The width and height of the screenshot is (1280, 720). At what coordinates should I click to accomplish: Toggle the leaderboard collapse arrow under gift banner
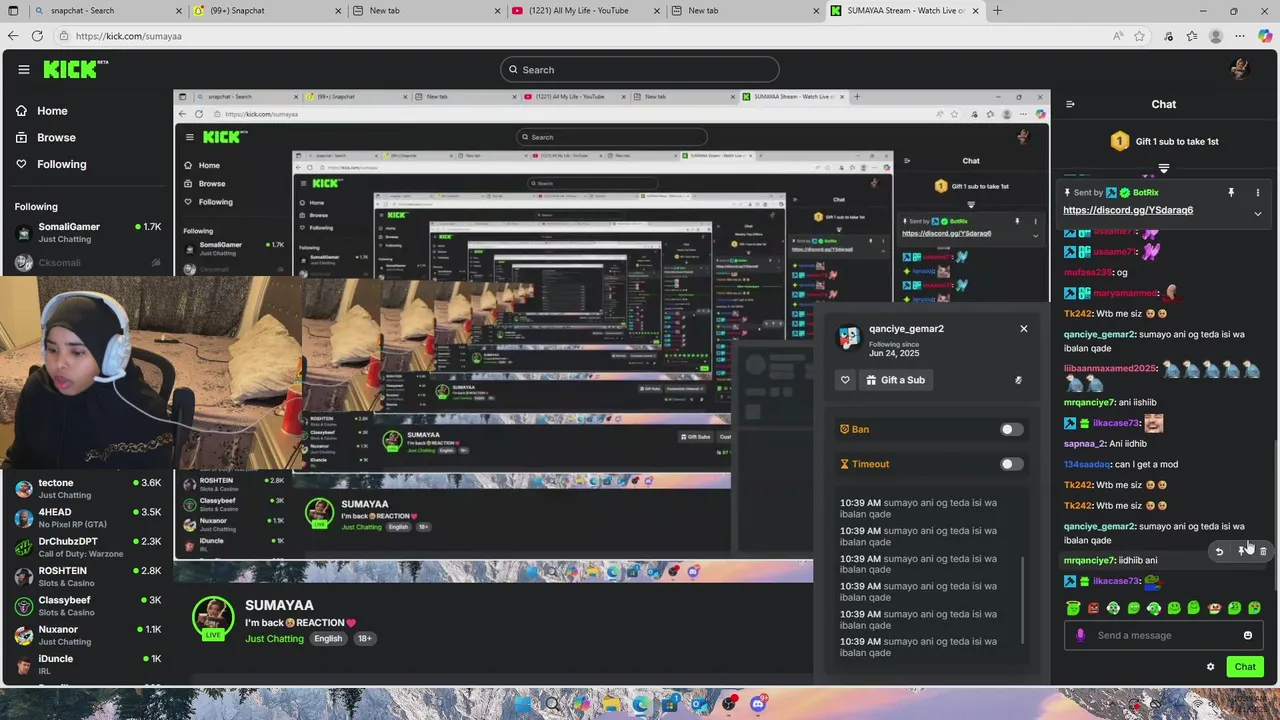pyautogui.click(x=1163, y=168)
